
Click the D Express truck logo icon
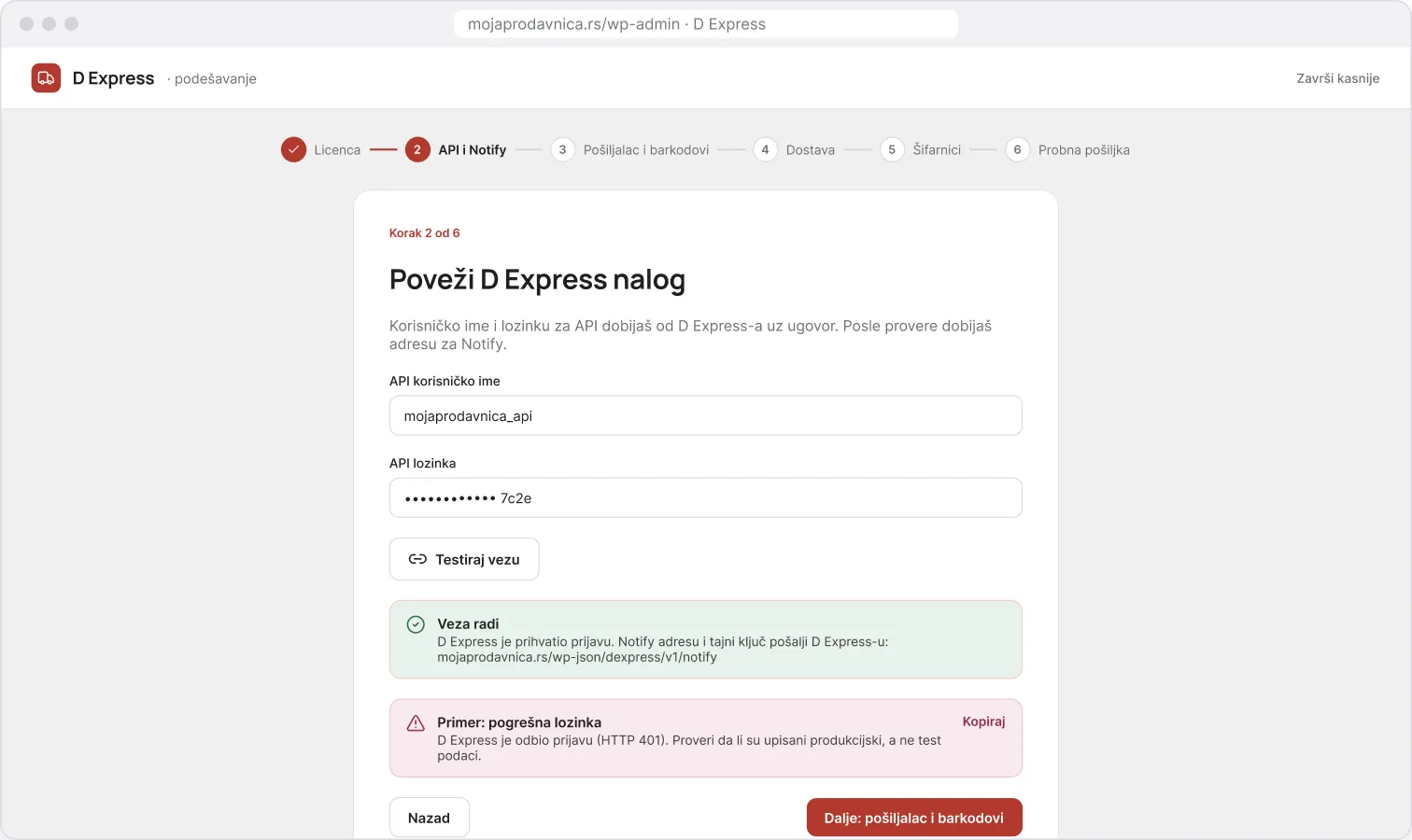46,78
